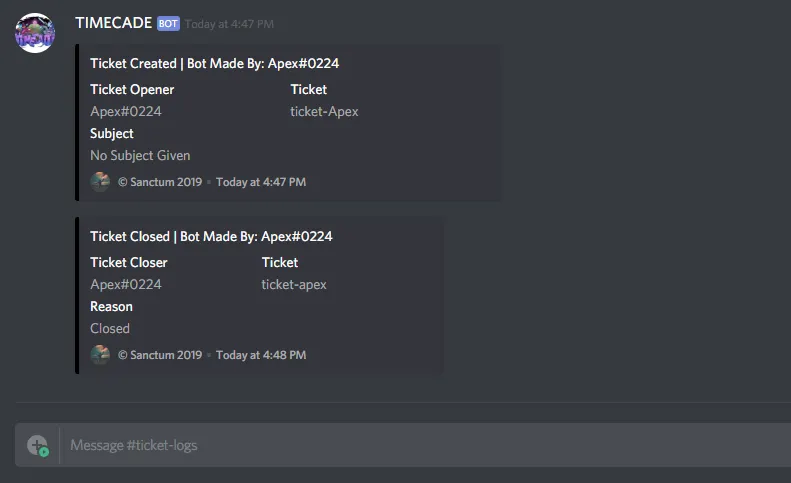This screenshot has height=483, width=791.
Task: Click the message timestamp Today at 4:47 PM
Action: tap(229, 24)
